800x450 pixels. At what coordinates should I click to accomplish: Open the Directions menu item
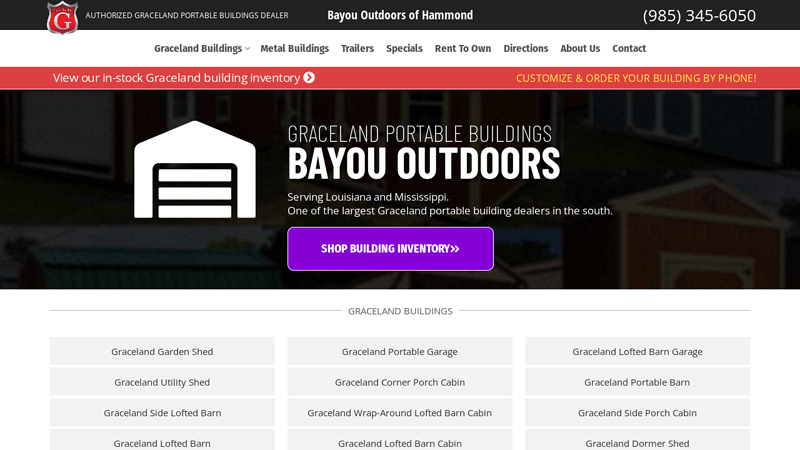526,48
